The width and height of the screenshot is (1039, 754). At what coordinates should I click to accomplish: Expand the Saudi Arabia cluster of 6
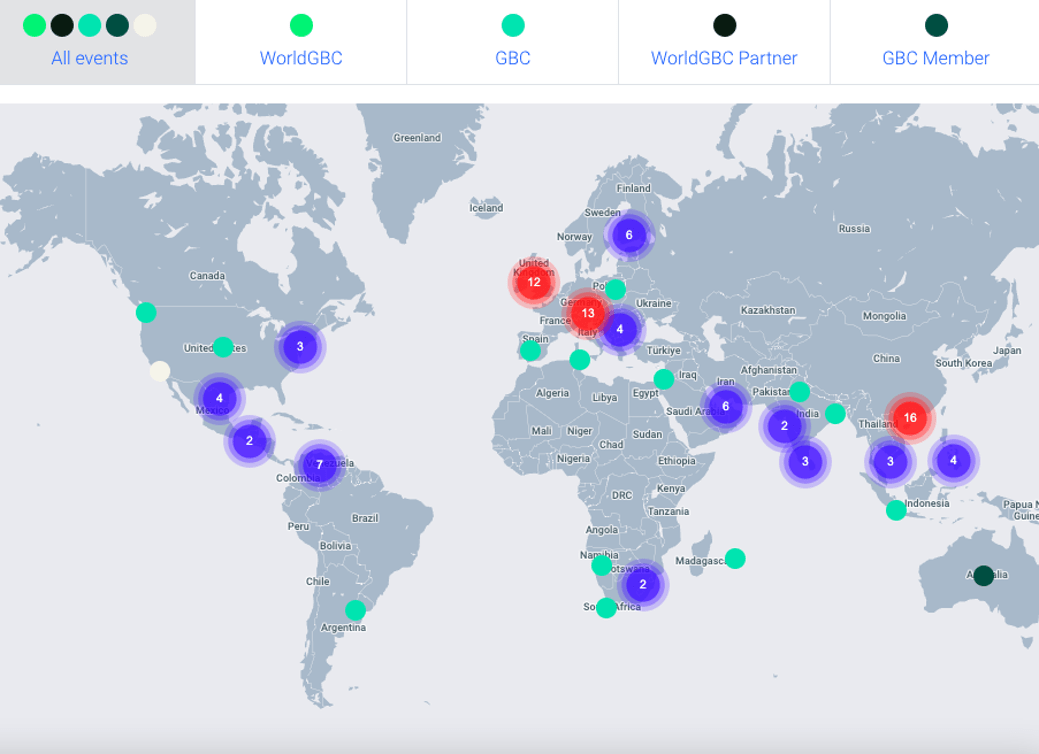point(726,406)
